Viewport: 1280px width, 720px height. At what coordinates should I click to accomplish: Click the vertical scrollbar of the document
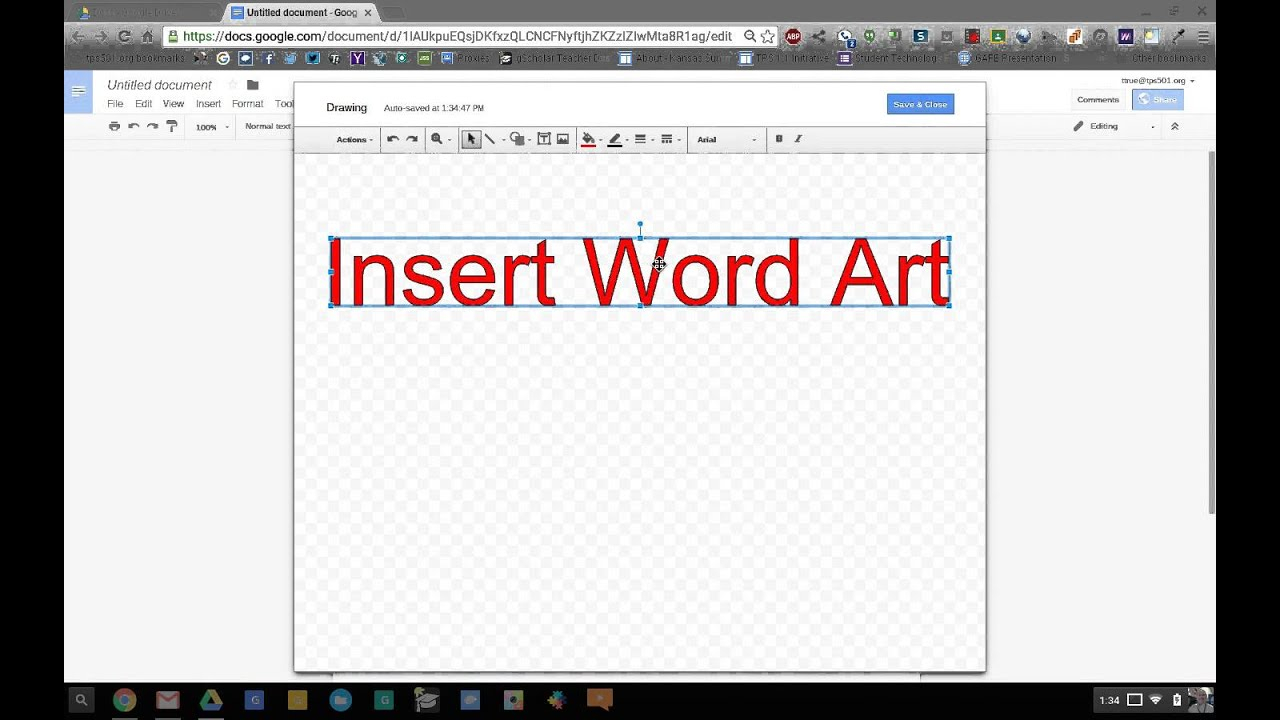pos(1212,332)
